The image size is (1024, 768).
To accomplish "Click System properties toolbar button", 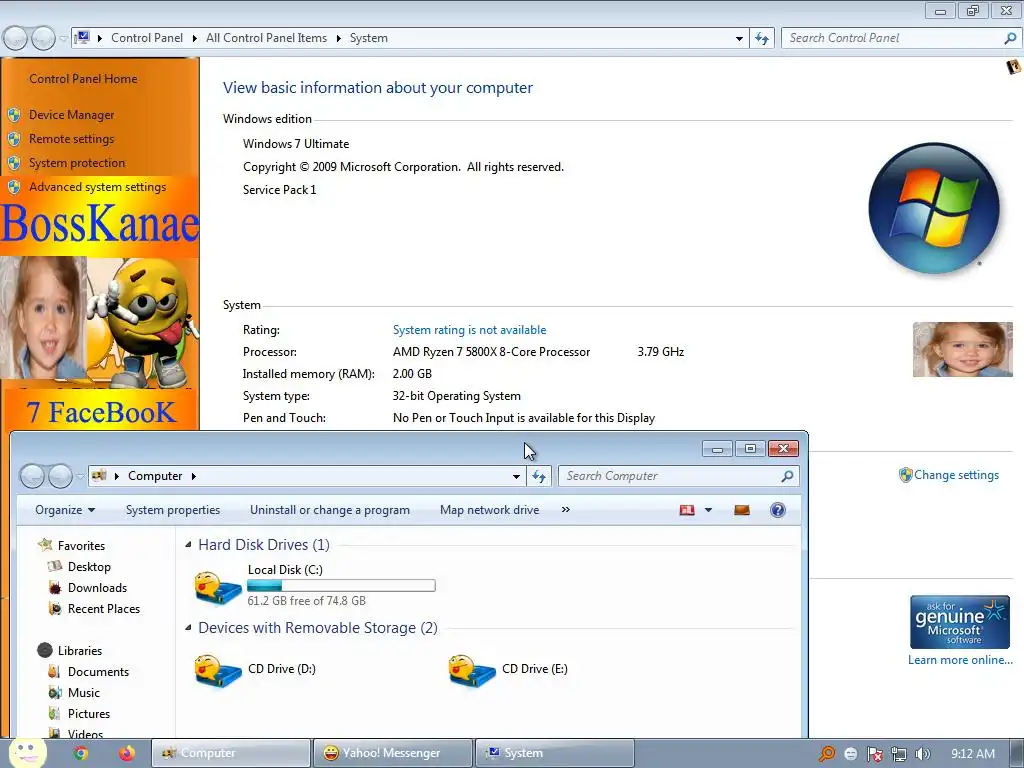I will pos(172,510).
